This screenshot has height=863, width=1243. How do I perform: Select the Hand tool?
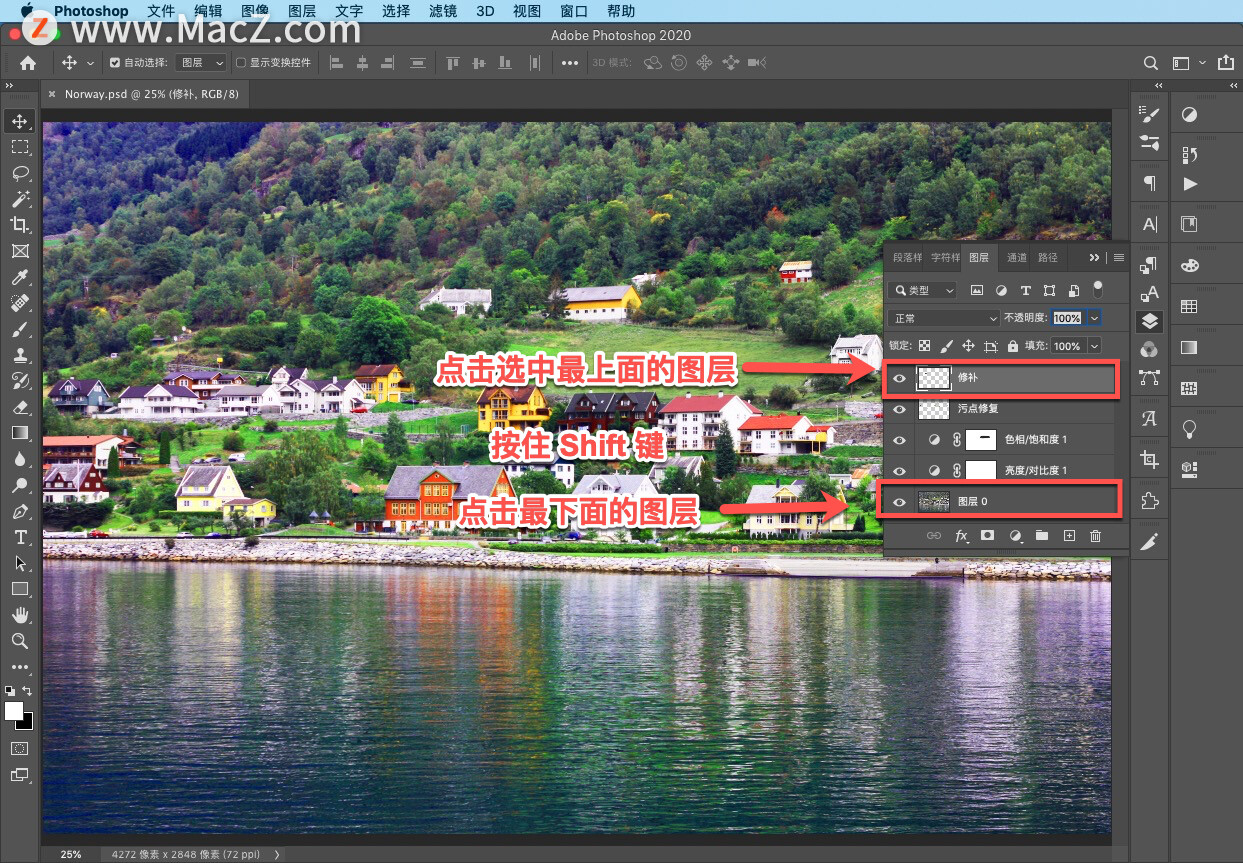pyautogui.click(x=20, y=615)
